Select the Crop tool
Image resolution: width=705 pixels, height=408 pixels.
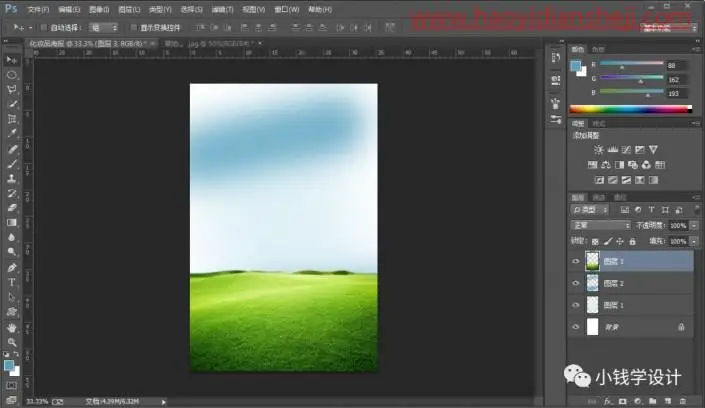12,119
